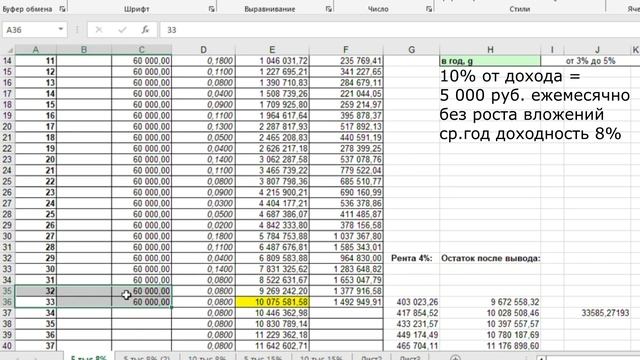Image resolution: width=640 pixels, height=360 pixels.
Task: Select the cell 235 769,41
Action: pos(346,61)
